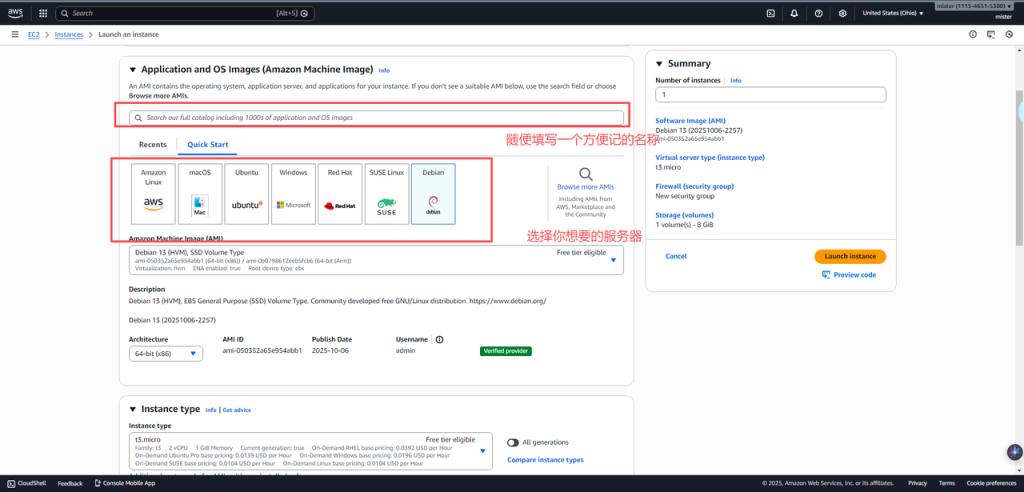
Task: Open CloudShell icon in top bar
Action: 771,13
